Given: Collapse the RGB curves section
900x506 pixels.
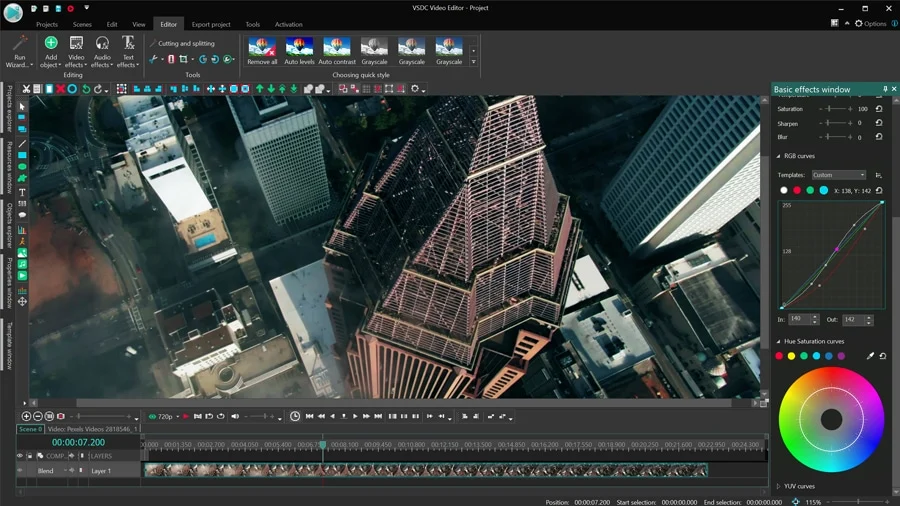Looking at the screenshot, I should (779, 156).
